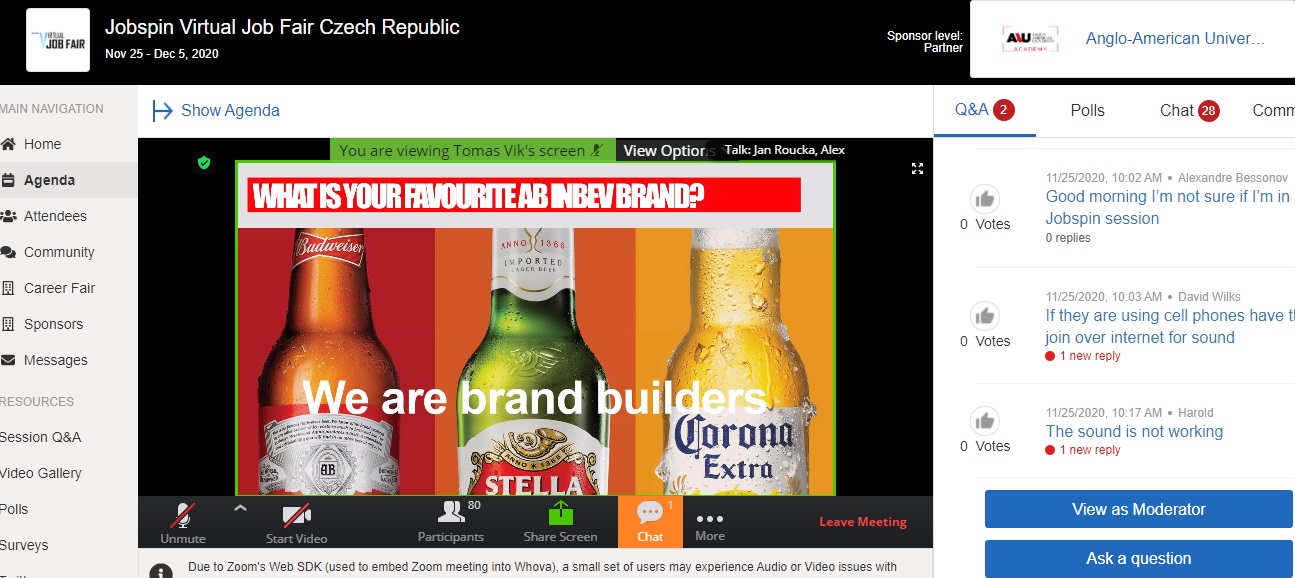Open Polls under Resources

pyautogui.click(x=14, y=509)
